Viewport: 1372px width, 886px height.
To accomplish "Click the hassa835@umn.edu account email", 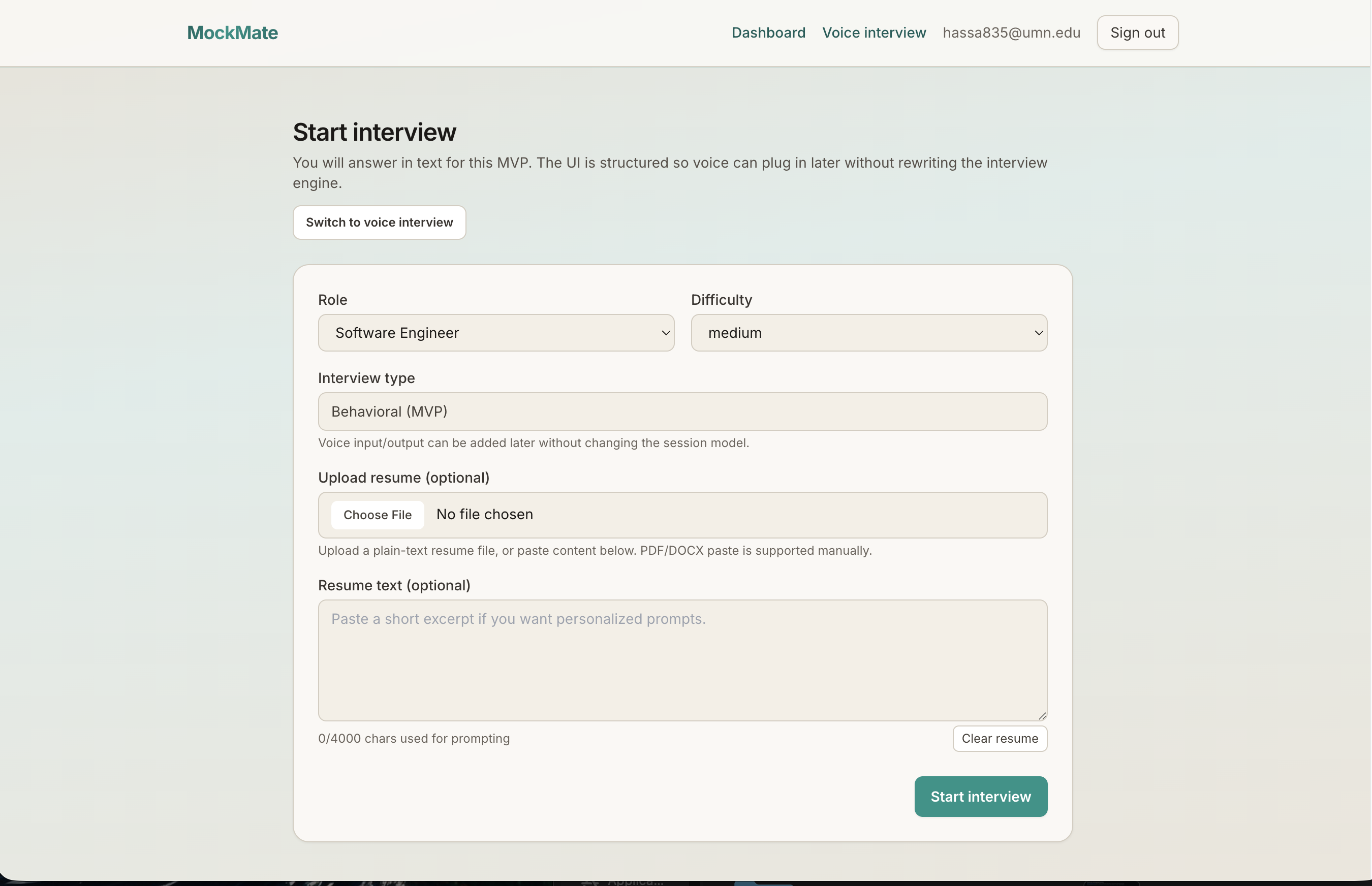I will (1011, 33).
